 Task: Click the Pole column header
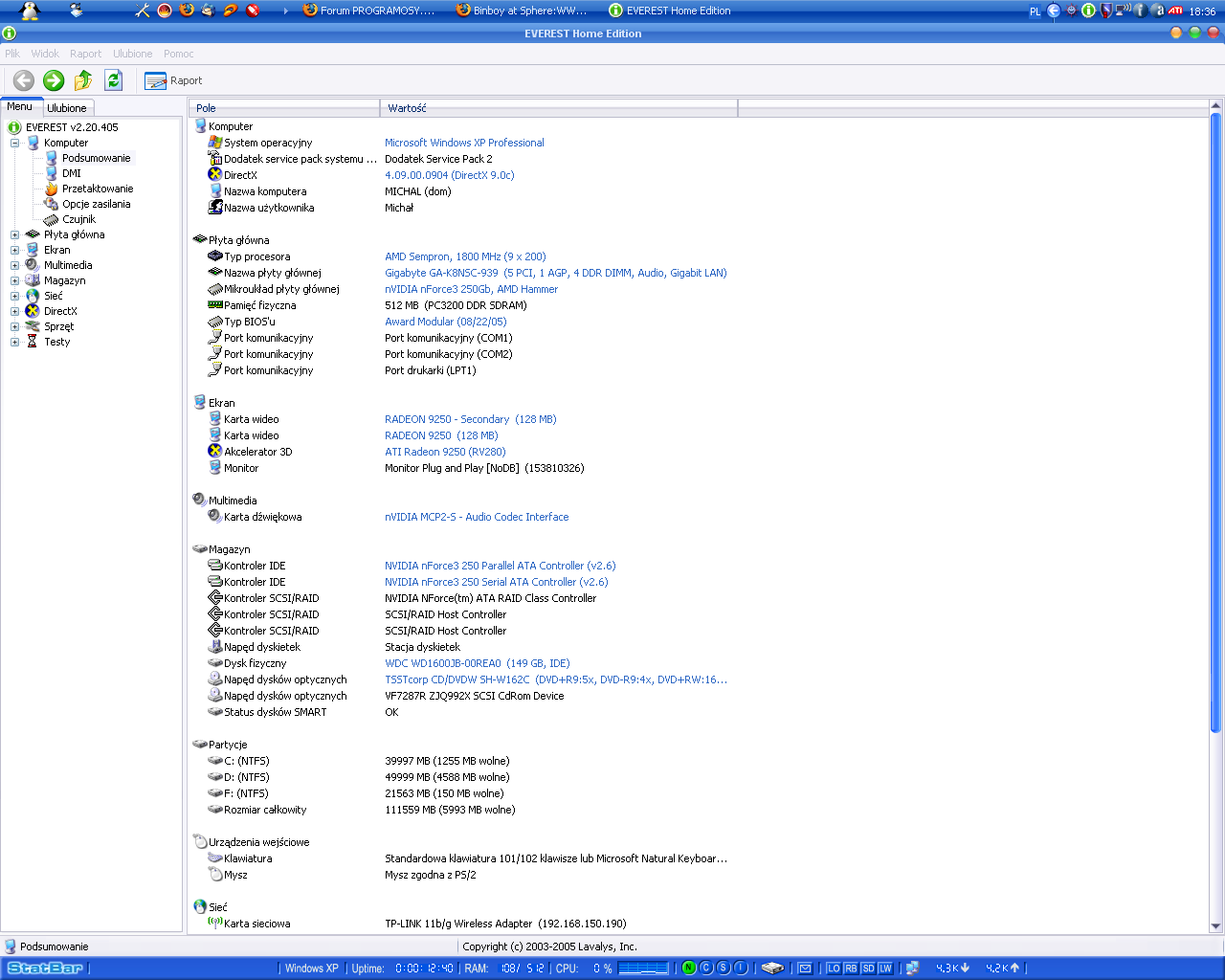(x=284, y=108)
